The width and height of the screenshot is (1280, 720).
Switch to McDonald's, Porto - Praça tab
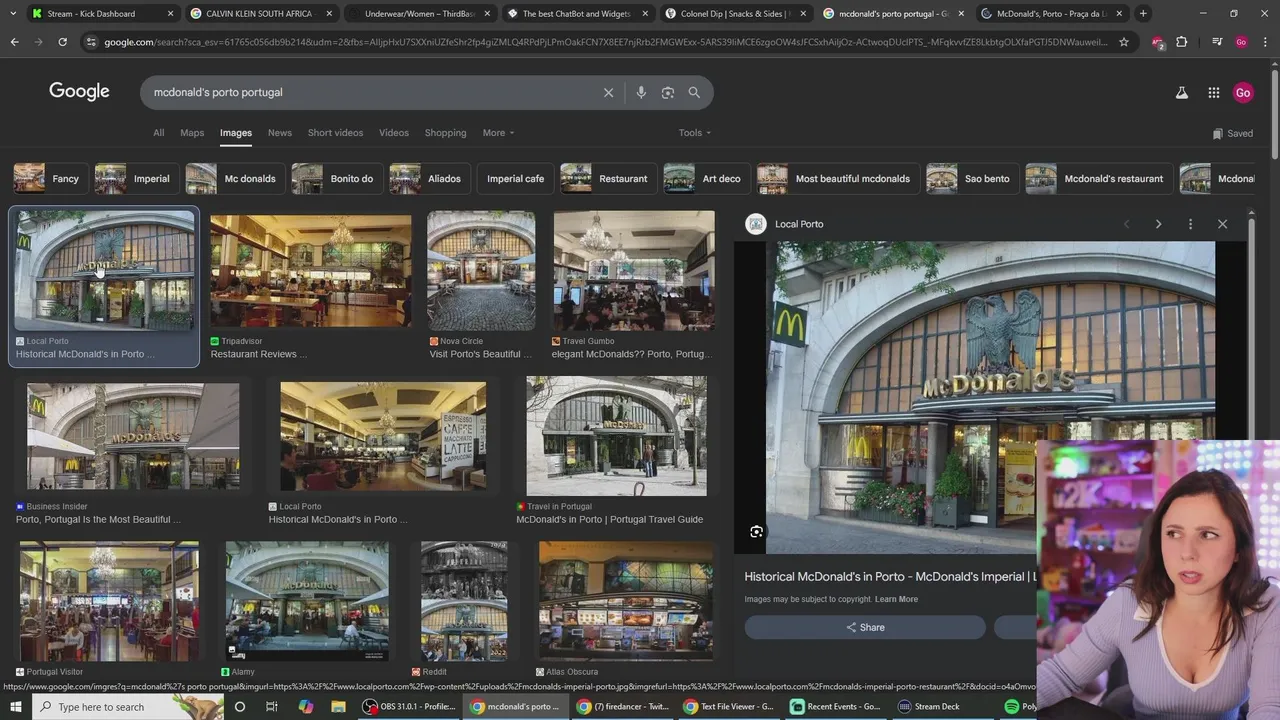pyautogui.click(x=1051, y=14)
